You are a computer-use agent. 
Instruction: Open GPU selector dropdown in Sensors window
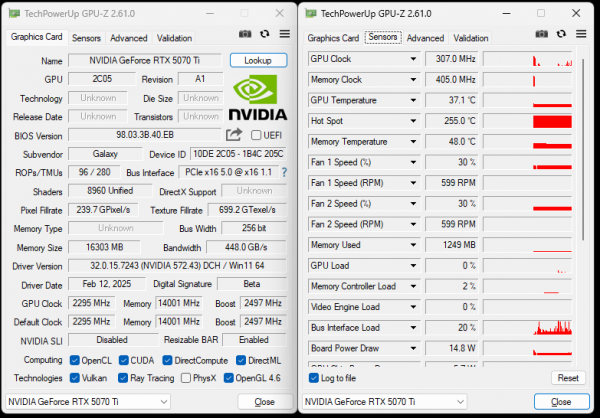385,402
